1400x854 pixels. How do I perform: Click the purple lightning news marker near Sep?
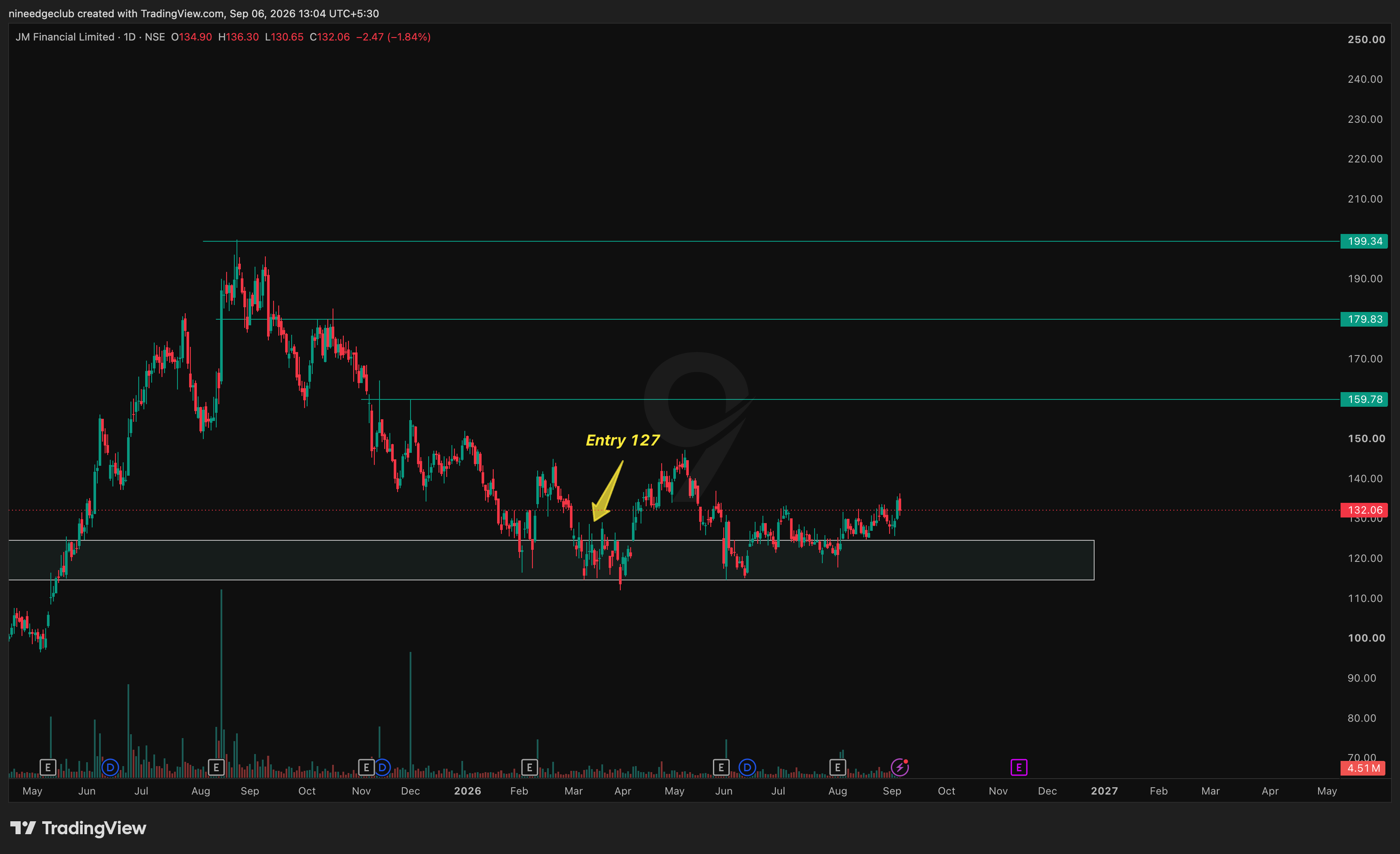tap(899, 768)
